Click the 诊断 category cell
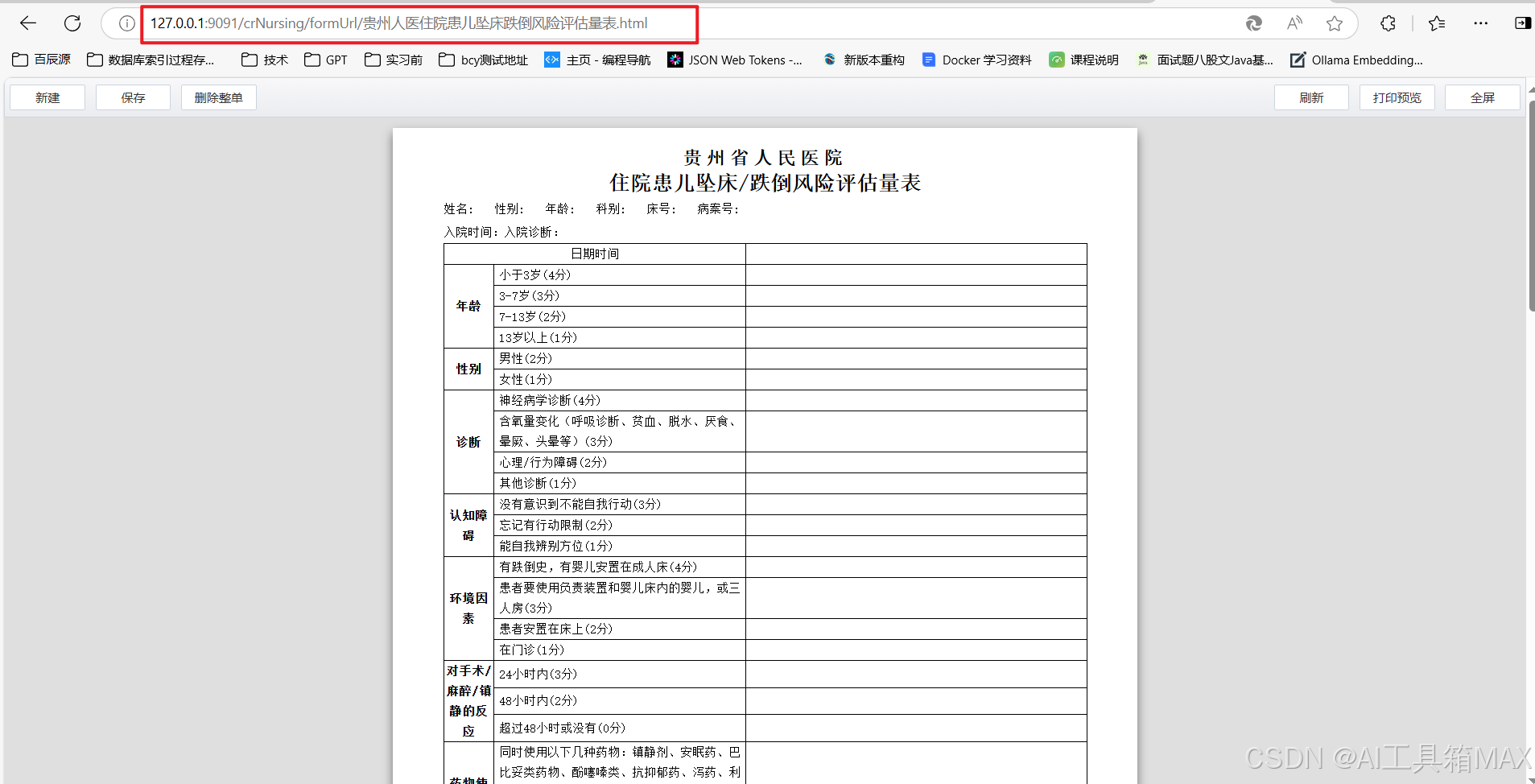The width and height of the screenshot is (1535, 784). click(468, 442)
